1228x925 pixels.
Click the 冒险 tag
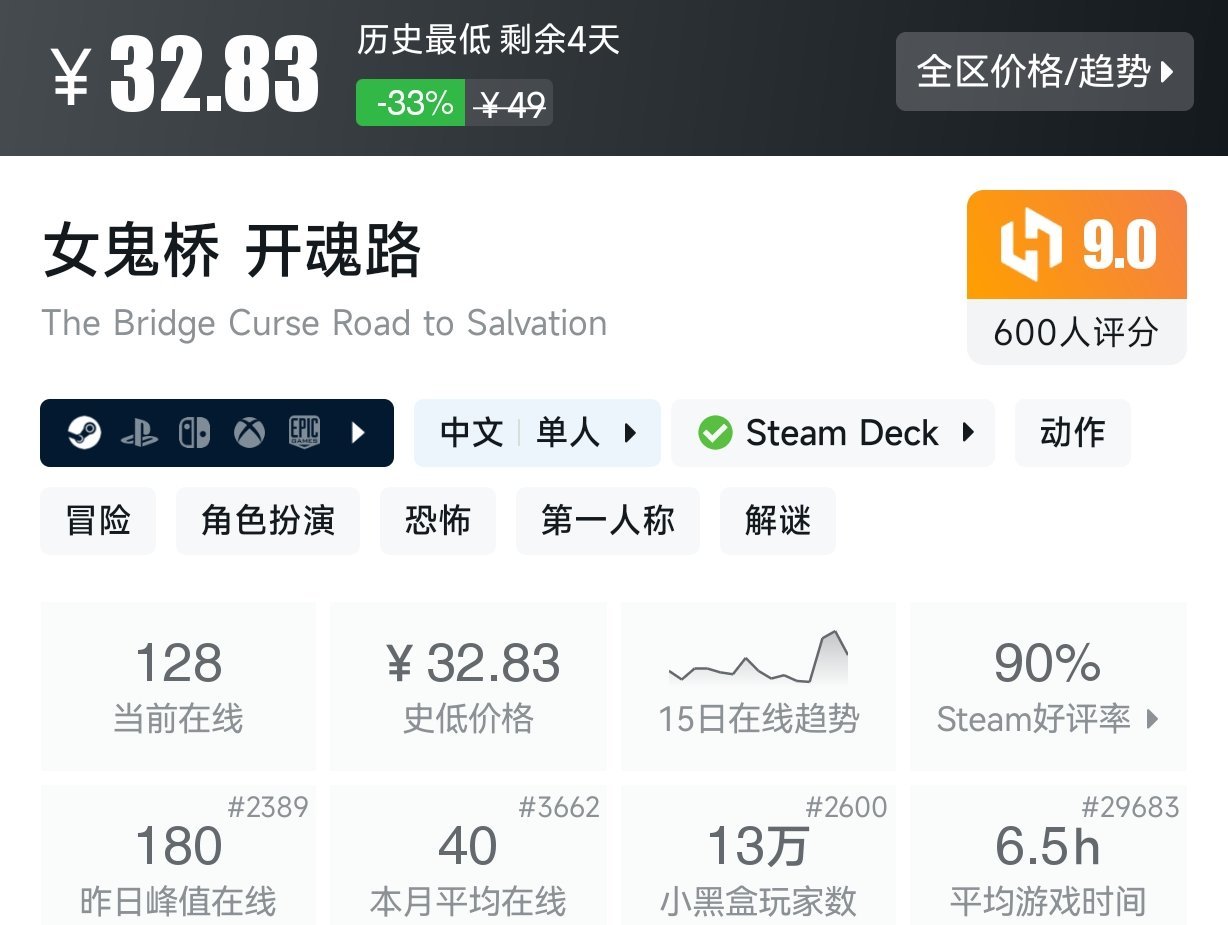pyautogui.click(x=97, y=520)
